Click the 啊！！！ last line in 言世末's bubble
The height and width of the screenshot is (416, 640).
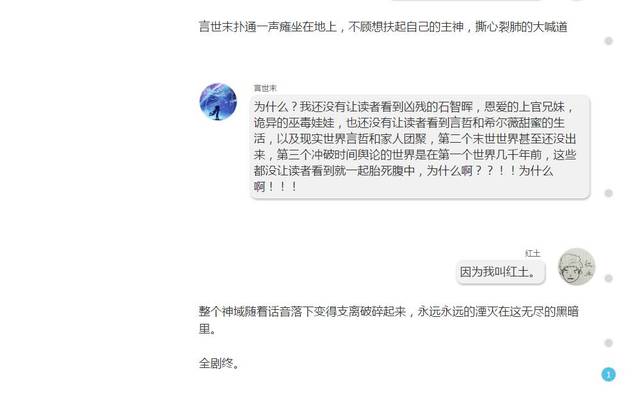275,187
